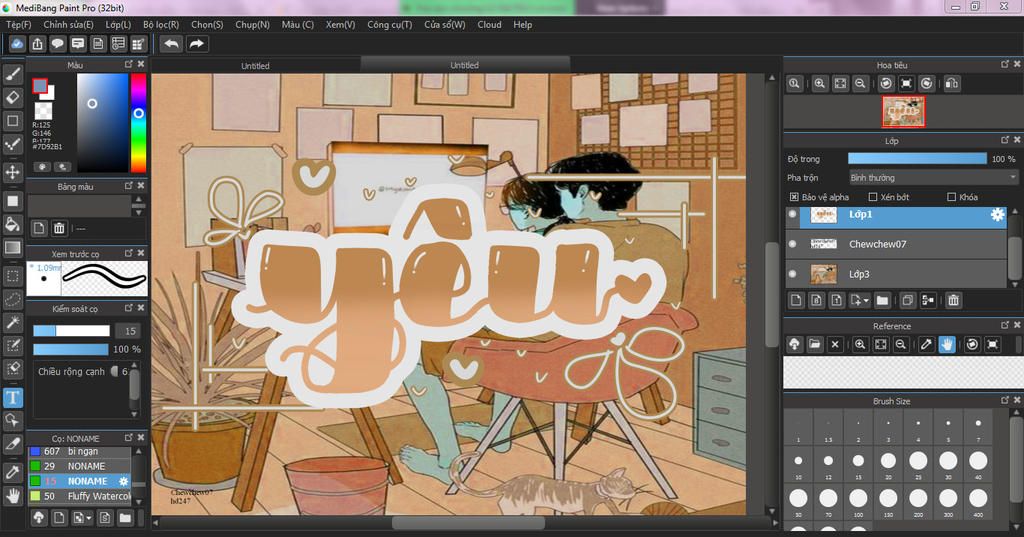This screenshot has width=1024, height=537.
Task: Activate the hand tool in Reference panel
Action: tap(947, 344)
